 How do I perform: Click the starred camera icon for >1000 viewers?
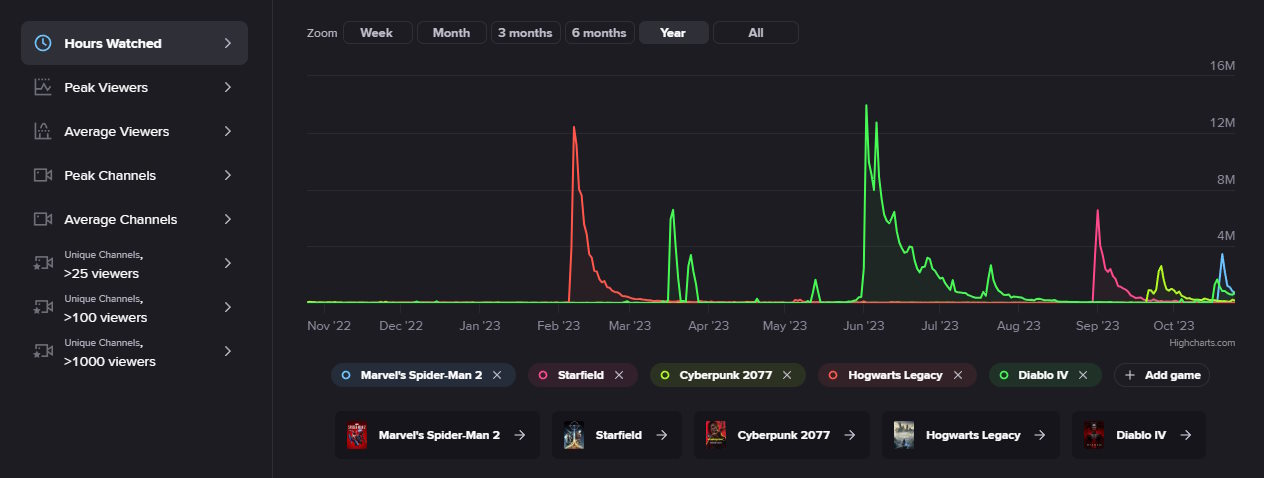tap(43, 351)
